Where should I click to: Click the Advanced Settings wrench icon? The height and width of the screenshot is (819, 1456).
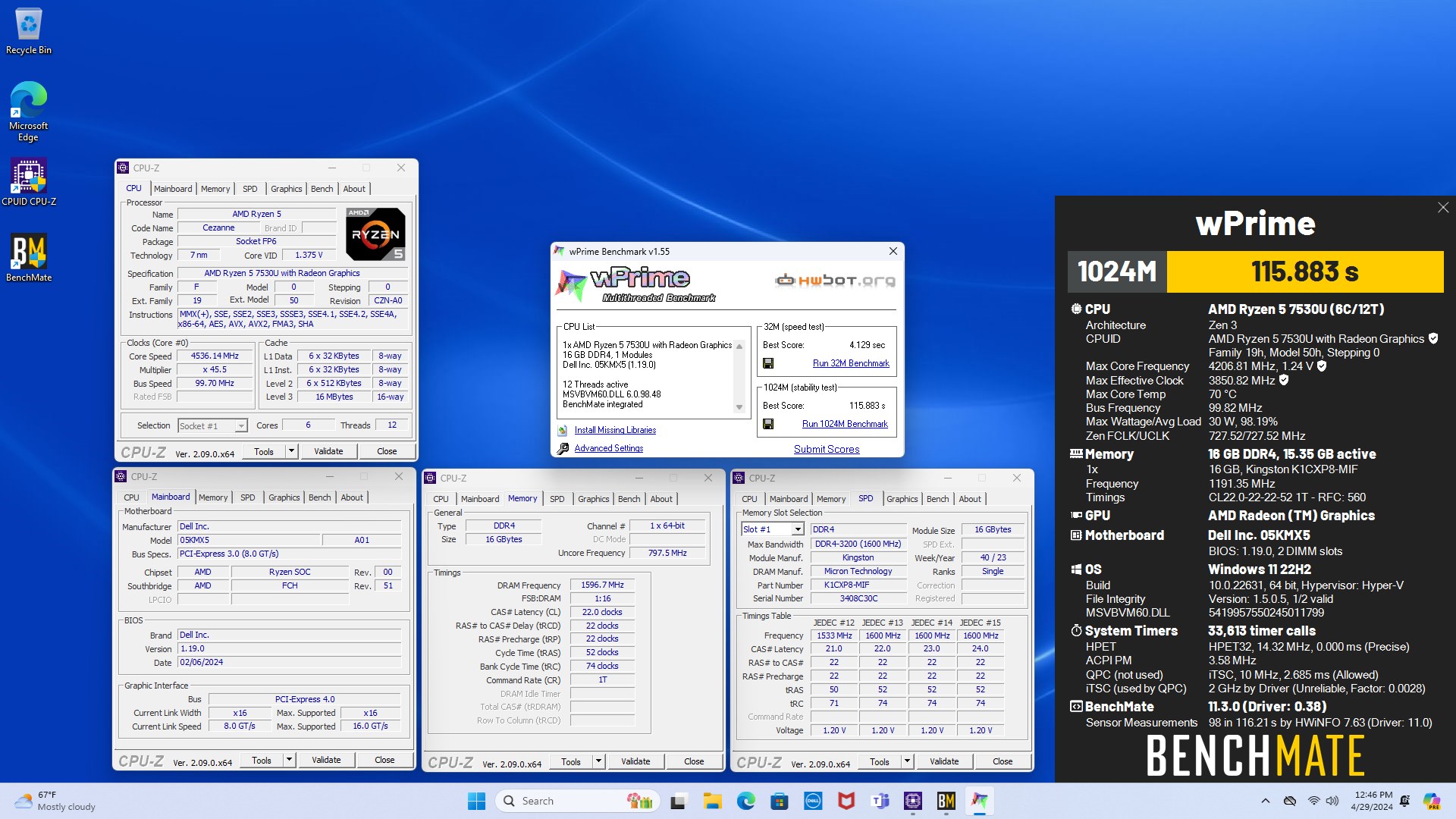[x=563, y=448]
